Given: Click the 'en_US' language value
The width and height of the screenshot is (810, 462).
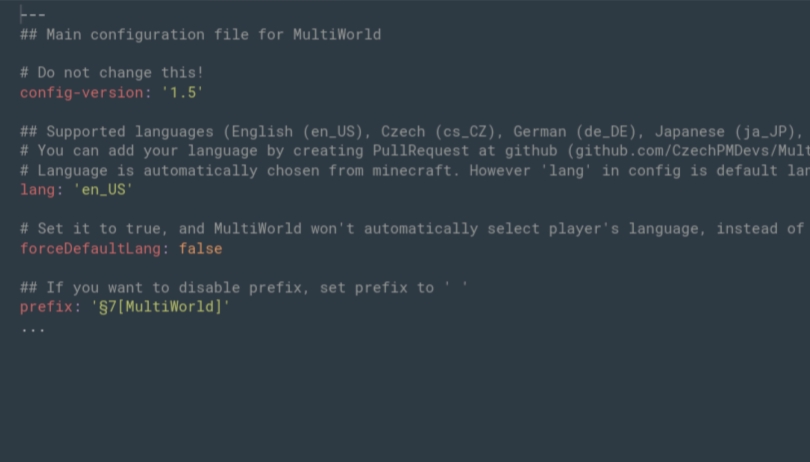Looking at the screenshot, I should pyautogui.click(x=103, y=190).
